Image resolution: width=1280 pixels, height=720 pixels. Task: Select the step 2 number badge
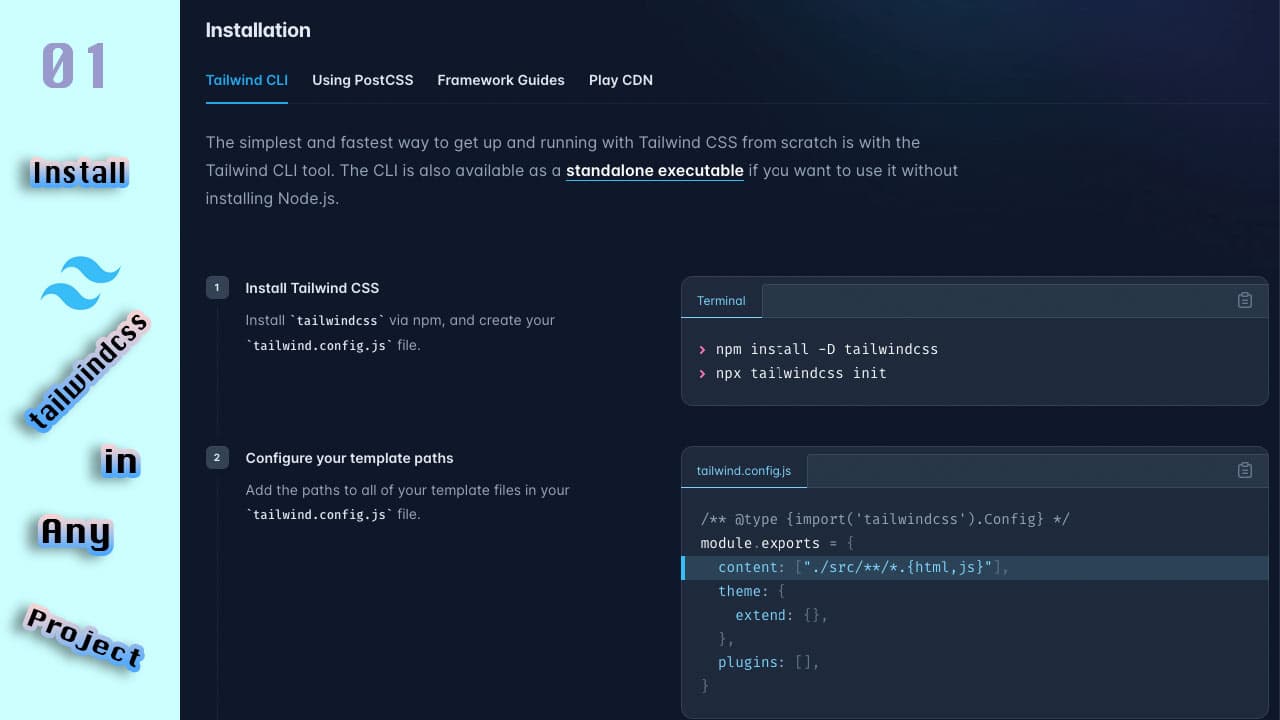[x=217, y=457]
